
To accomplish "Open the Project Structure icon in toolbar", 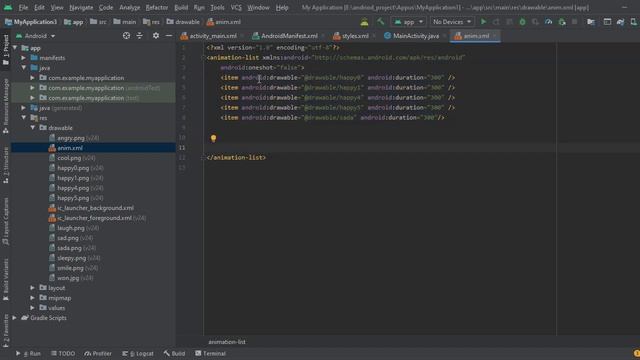I will (591, 22).
